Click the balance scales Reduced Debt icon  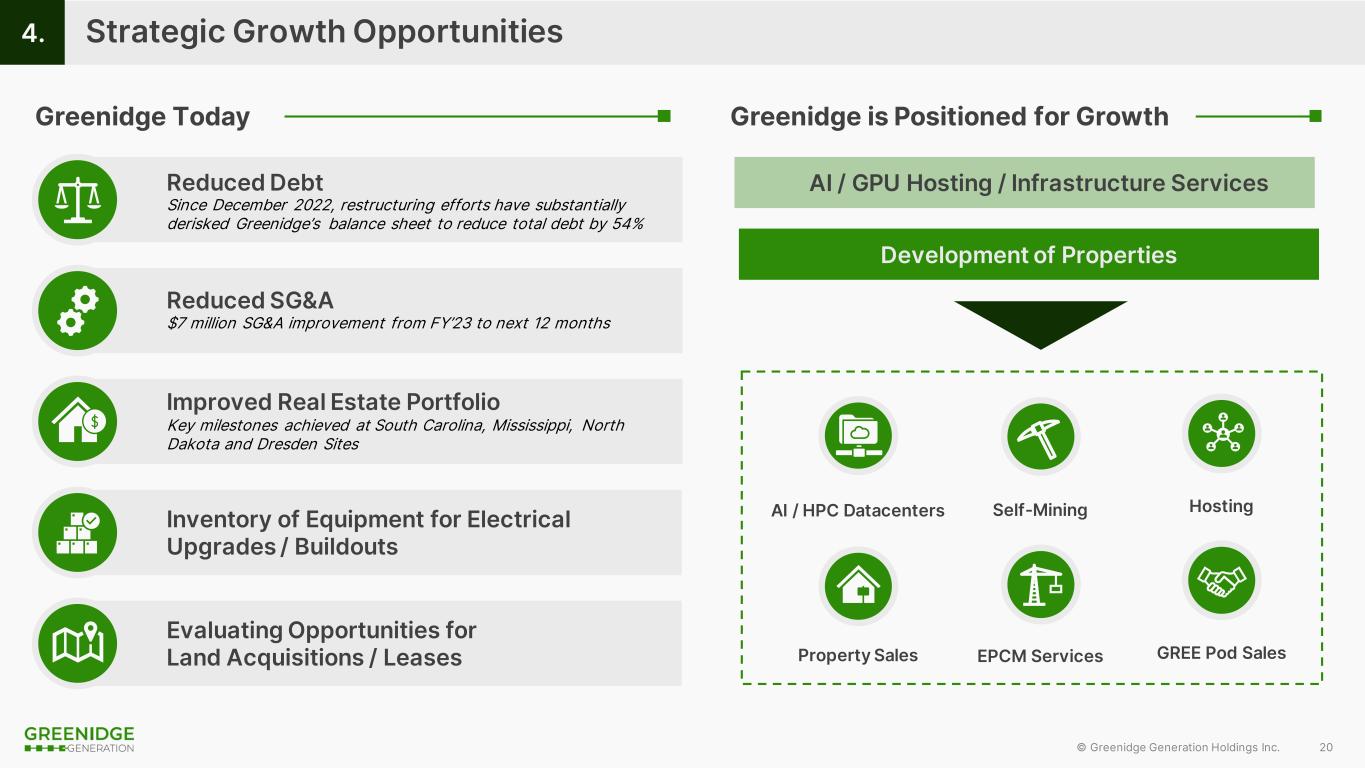click(x=77, y=200)
